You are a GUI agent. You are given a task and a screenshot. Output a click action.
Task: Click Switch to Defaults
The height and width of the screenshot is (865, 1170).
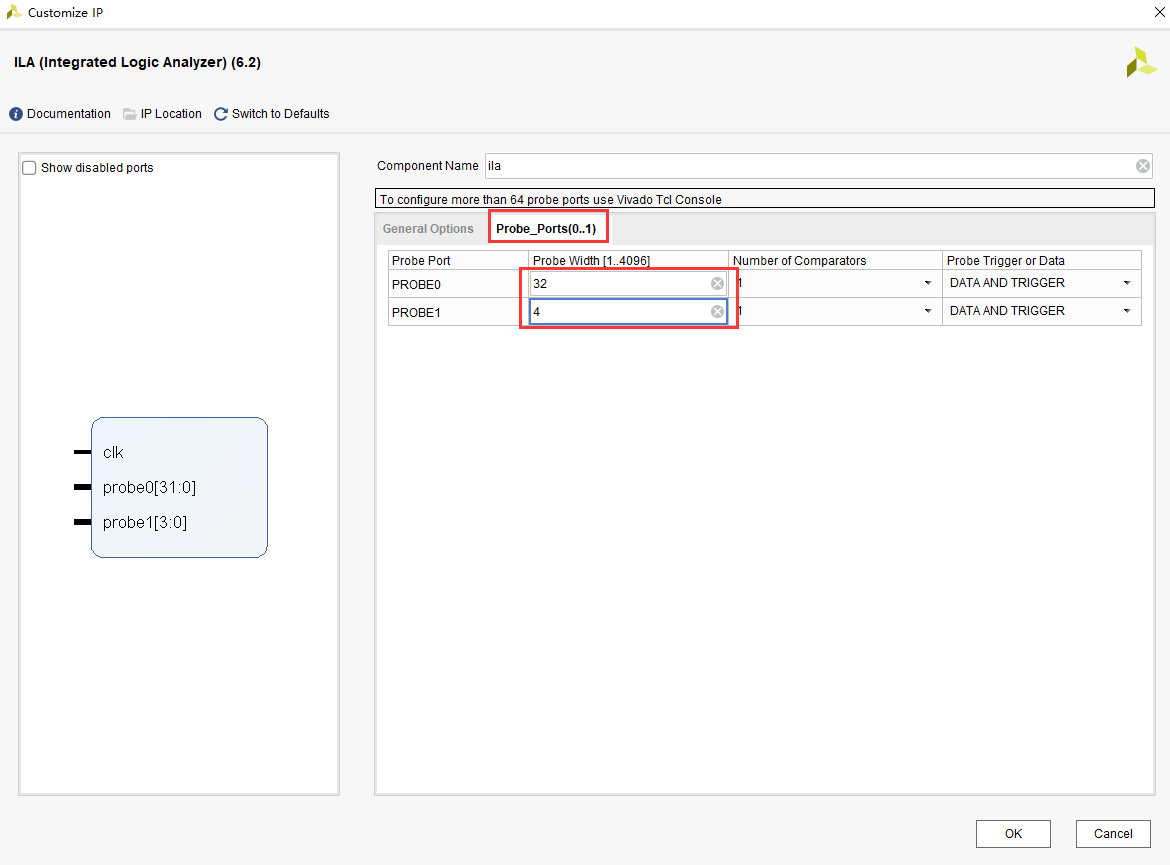(x=281, y=114)
